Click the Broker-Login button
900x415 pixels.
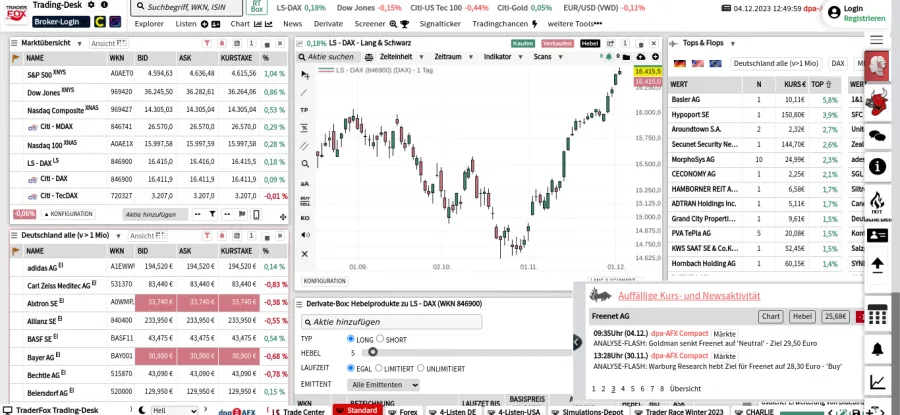pos(61,22)
